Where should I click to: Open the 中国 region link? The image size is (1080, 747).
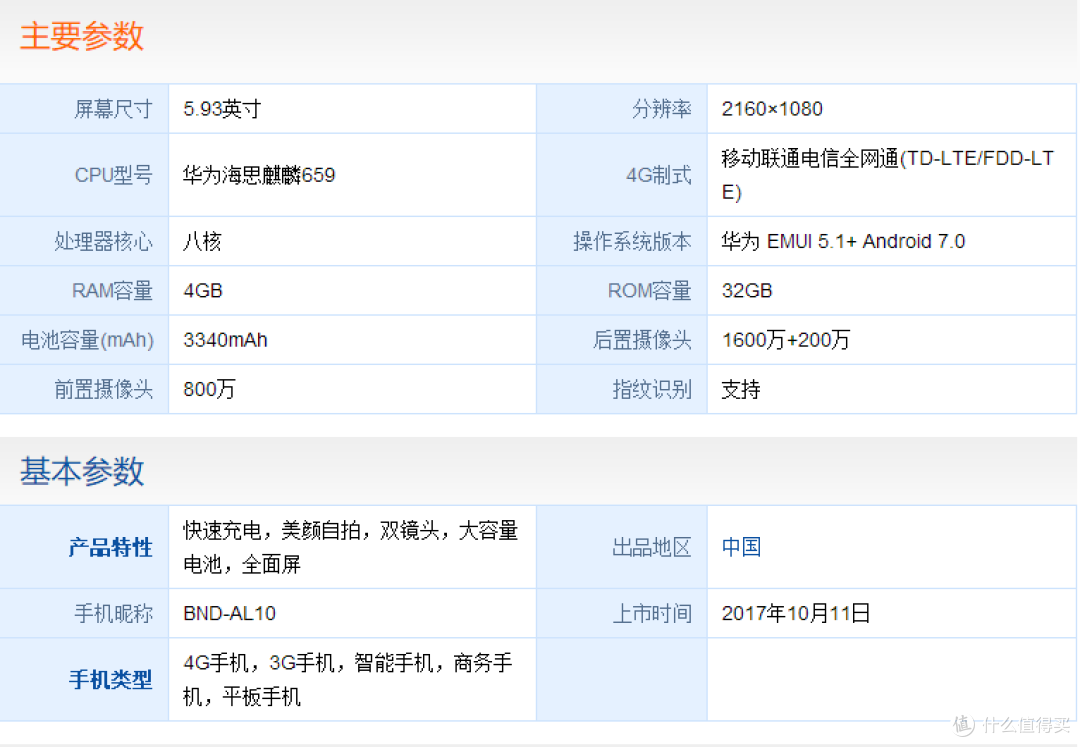tap(741, 547)
